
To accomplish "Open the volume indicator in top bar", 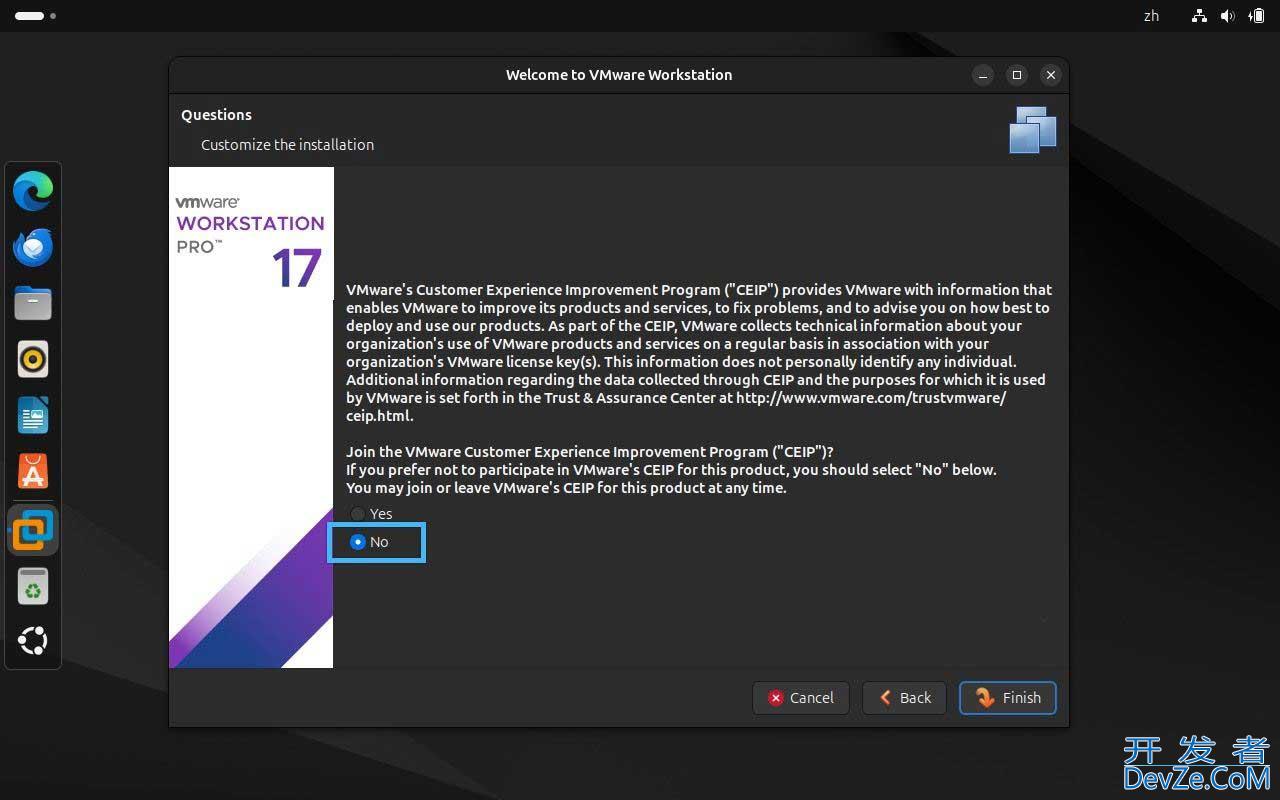I will point(1227,16).
